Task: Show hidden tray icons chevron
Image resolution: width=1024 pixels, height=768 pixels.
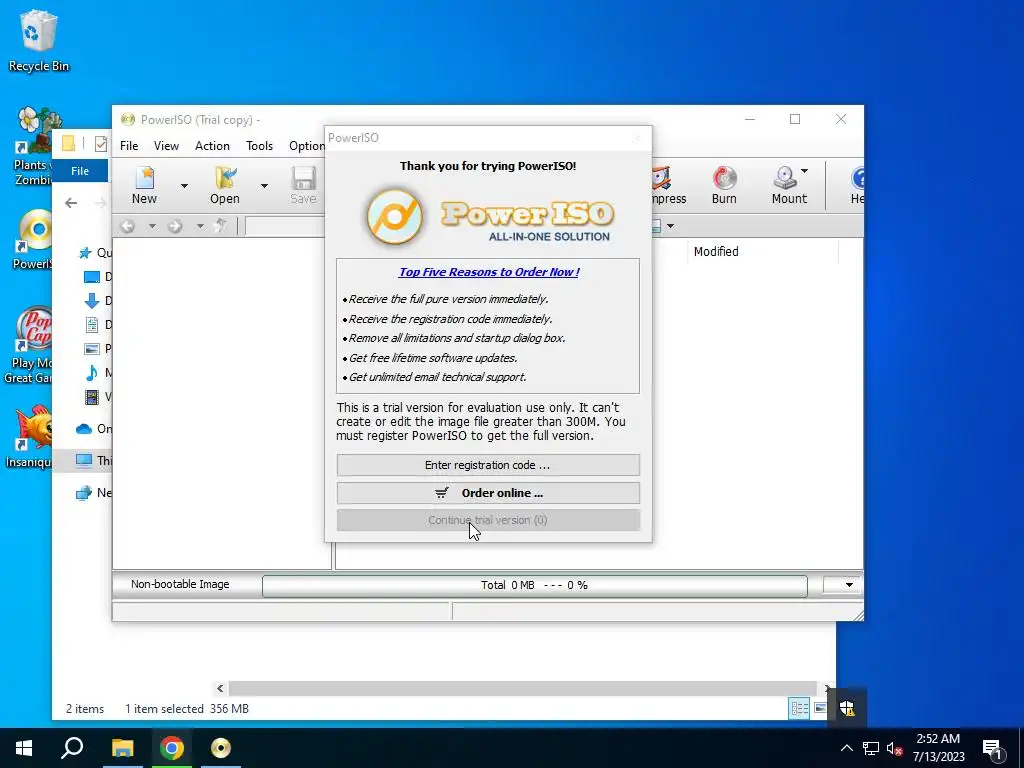Action: tap(846, 748)
